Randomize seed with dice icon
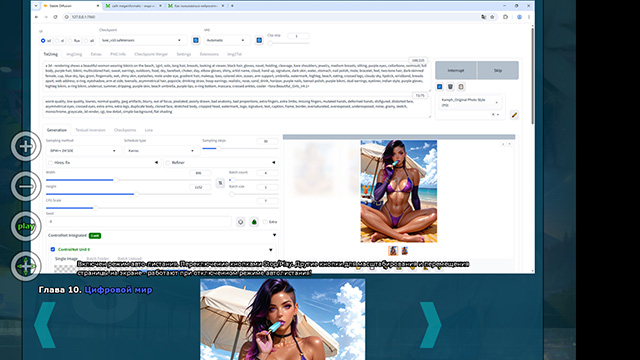Screen dimensions: 640x360 pyautogui.click(x=240, y=222)
